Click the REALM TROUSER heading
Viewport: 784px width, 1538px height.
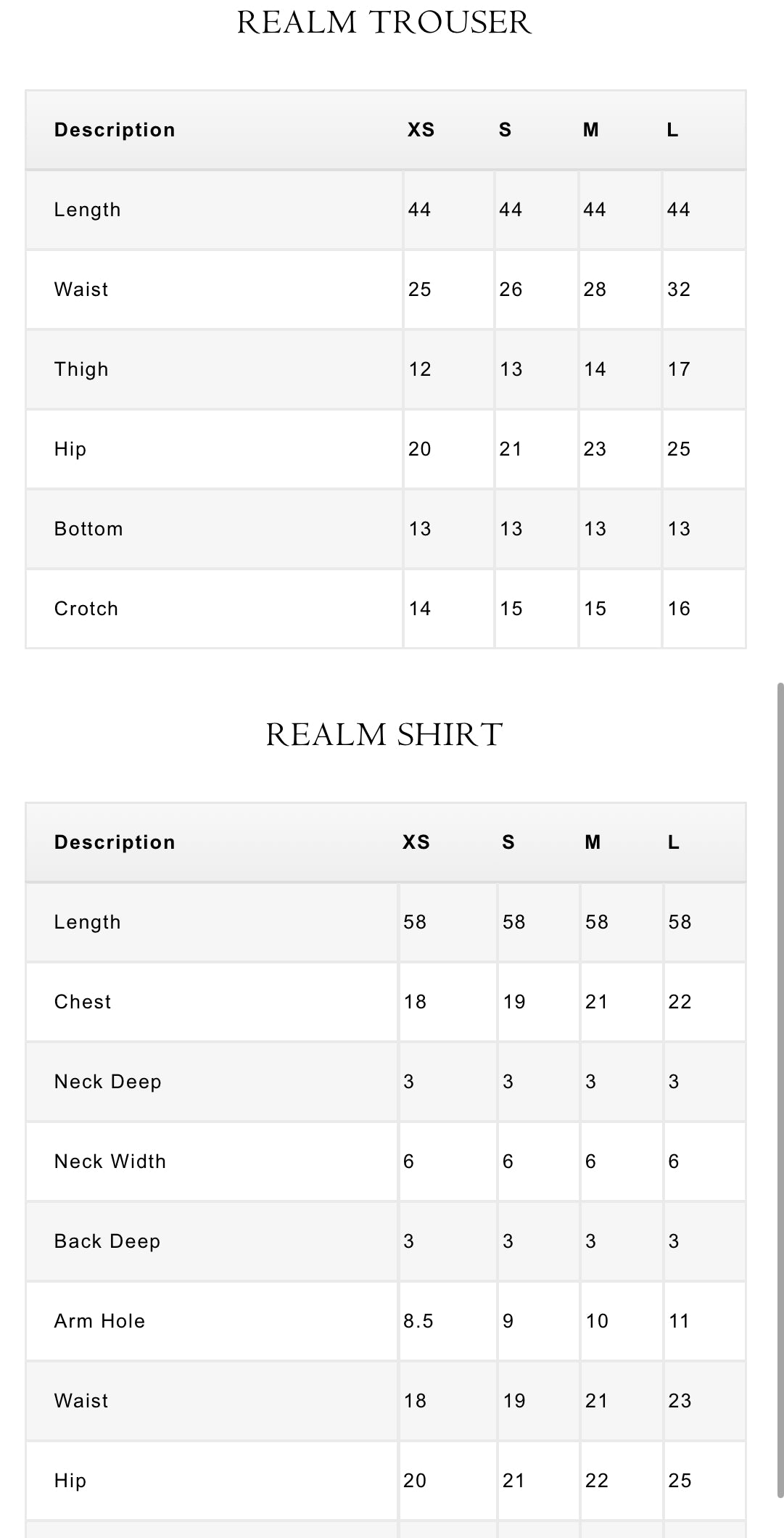[384, 22]
